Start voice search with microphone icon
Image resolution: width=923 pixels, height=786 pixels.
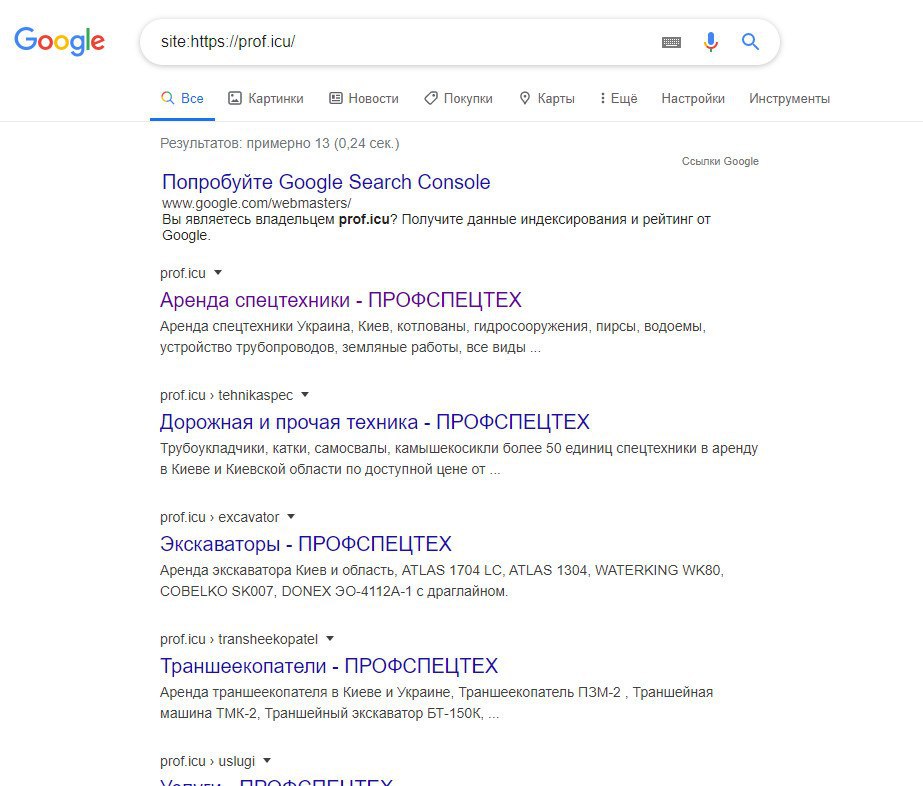(710, 42)
